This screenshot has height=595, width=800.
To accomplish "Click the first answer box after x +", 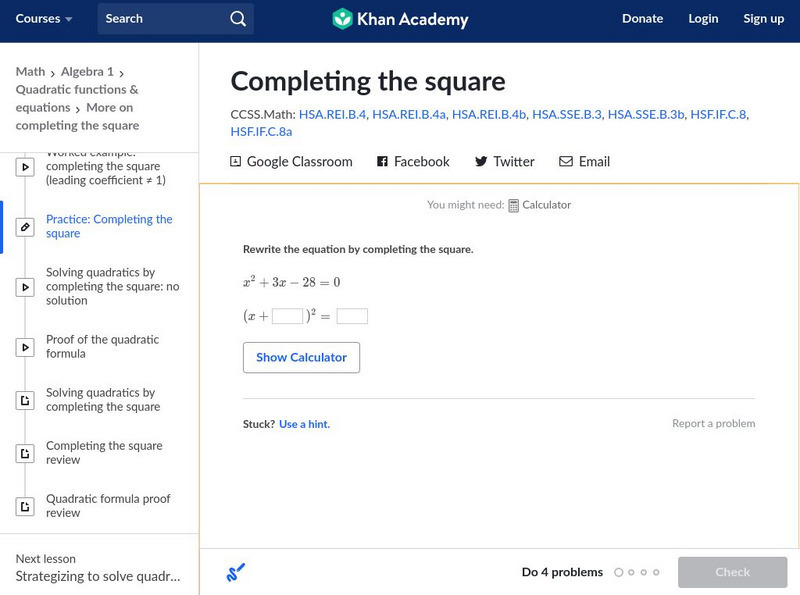I will point(287,316).
